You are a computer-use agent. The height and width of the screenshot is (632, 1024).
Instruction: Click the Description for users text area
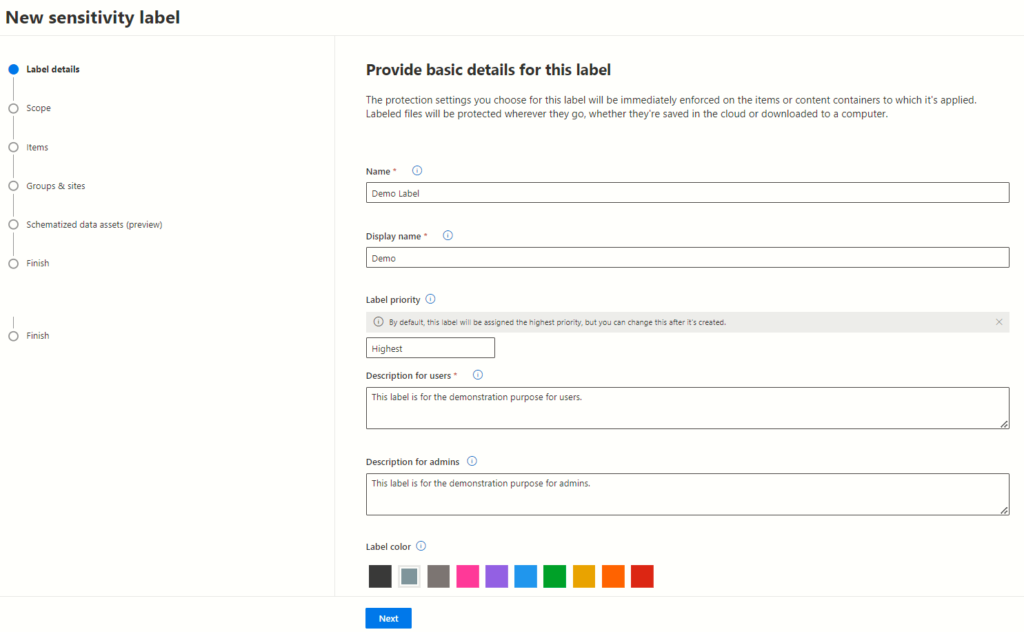tap(687, 408)
